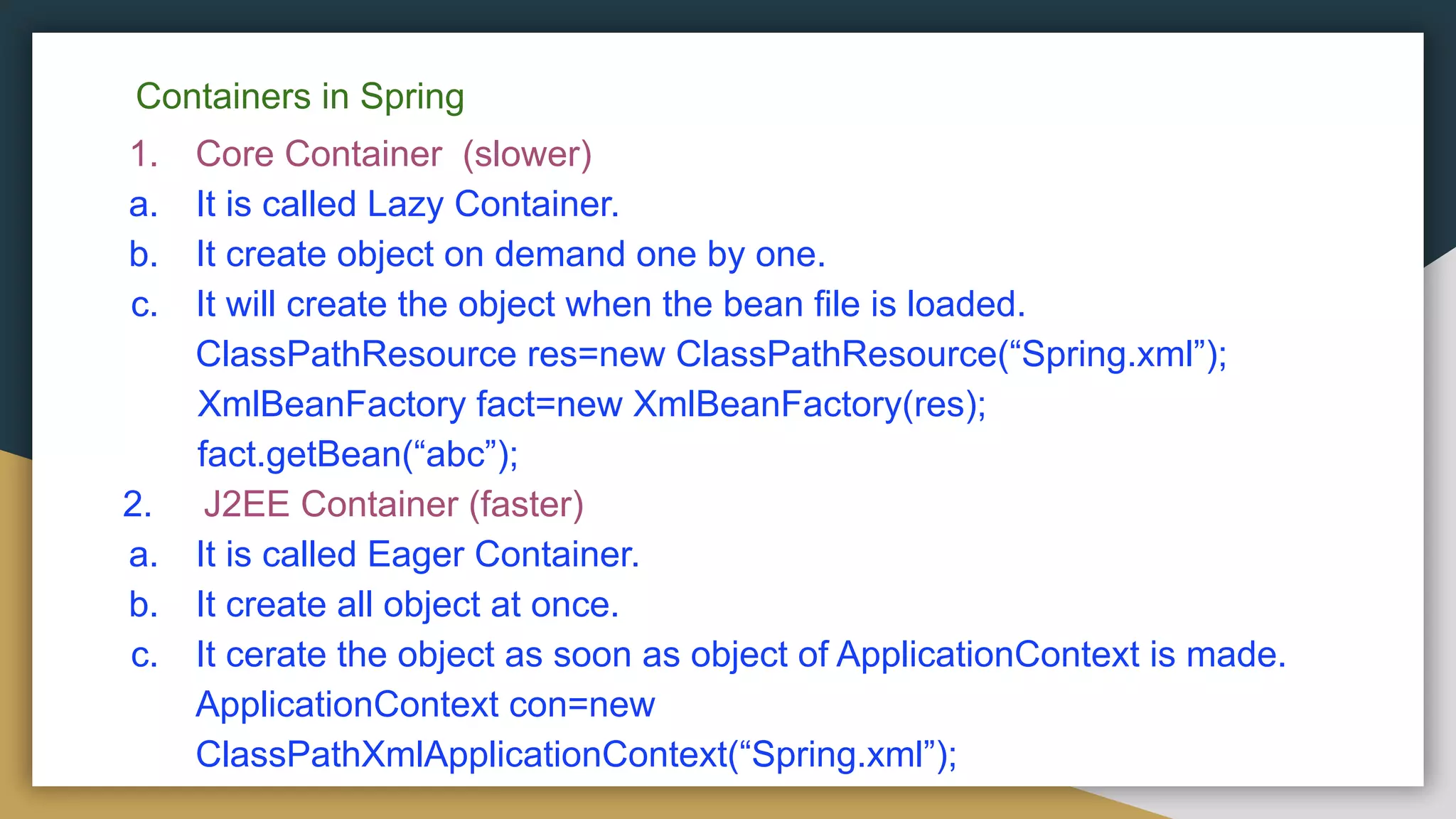
Task: Click the 'Containers in Spring' slide title
Action: click(x=299, y=97)
